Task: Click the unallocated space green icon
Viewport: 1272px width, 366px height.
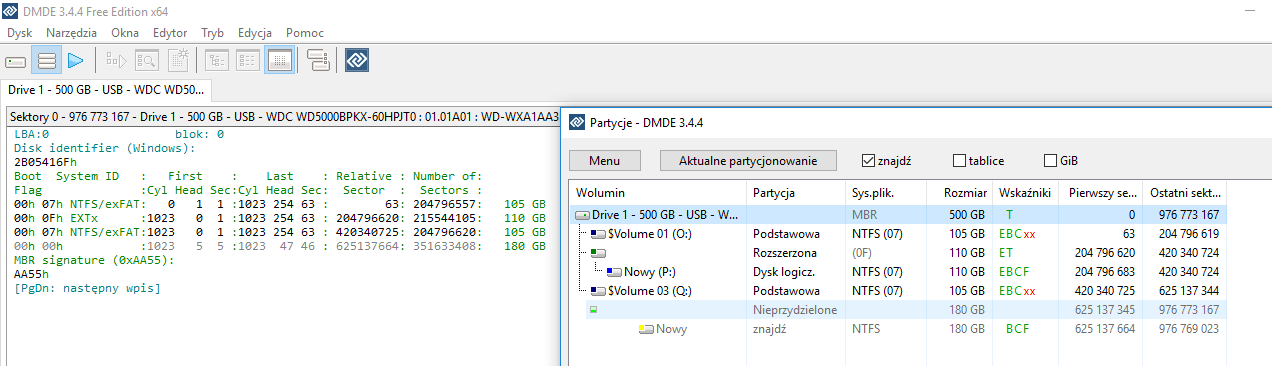Action: (592, 310)
